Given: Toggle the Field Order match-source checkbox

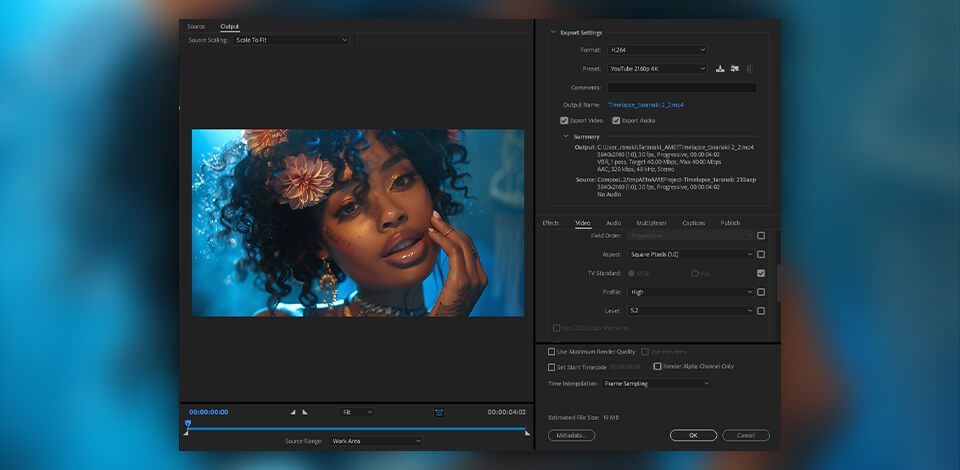Looking at the screenshot, I should (761, 236).
